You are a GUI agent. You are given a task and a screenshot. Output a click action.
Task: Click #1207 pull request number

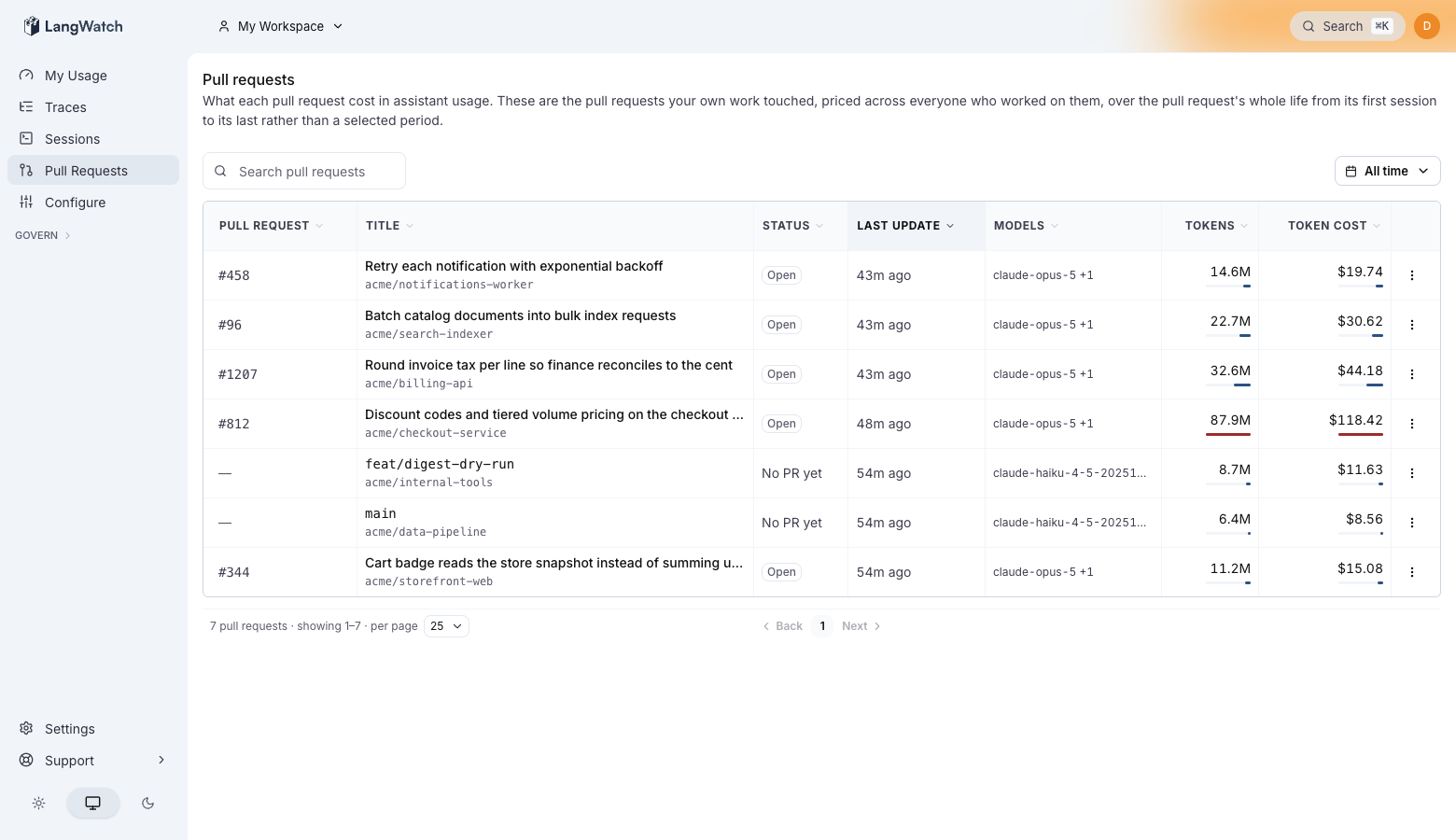(238, 374)
